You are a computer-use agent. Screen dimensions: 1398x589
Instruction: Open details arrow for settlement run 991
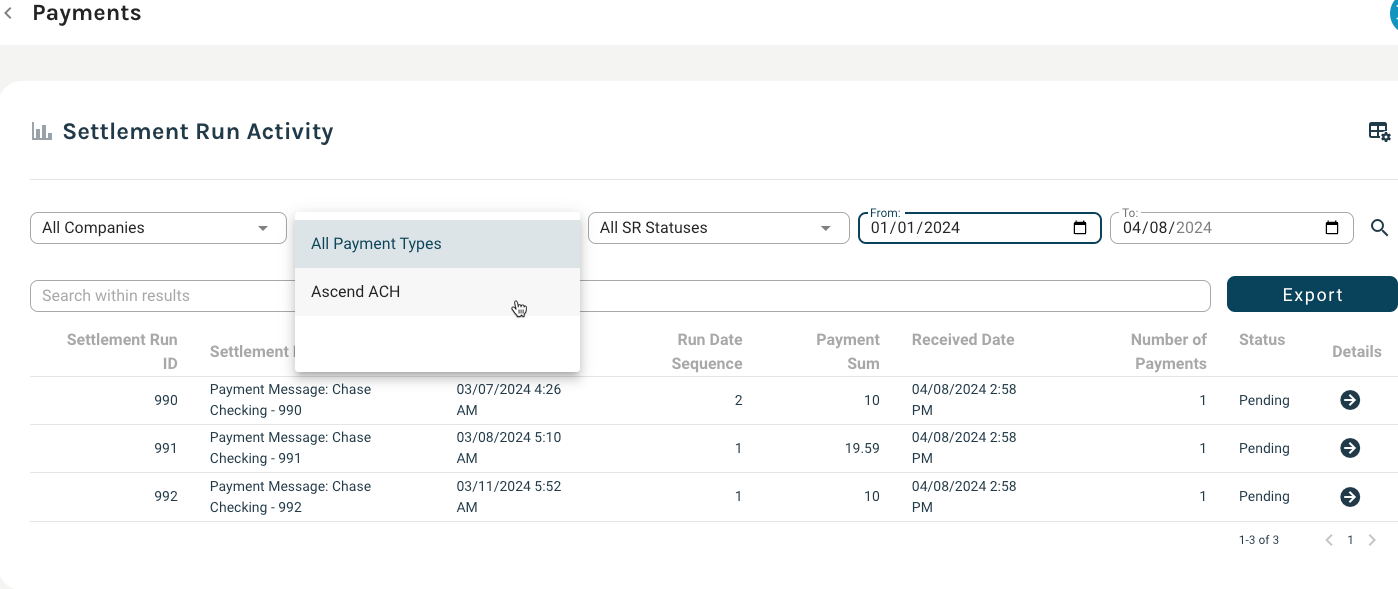1350,448
